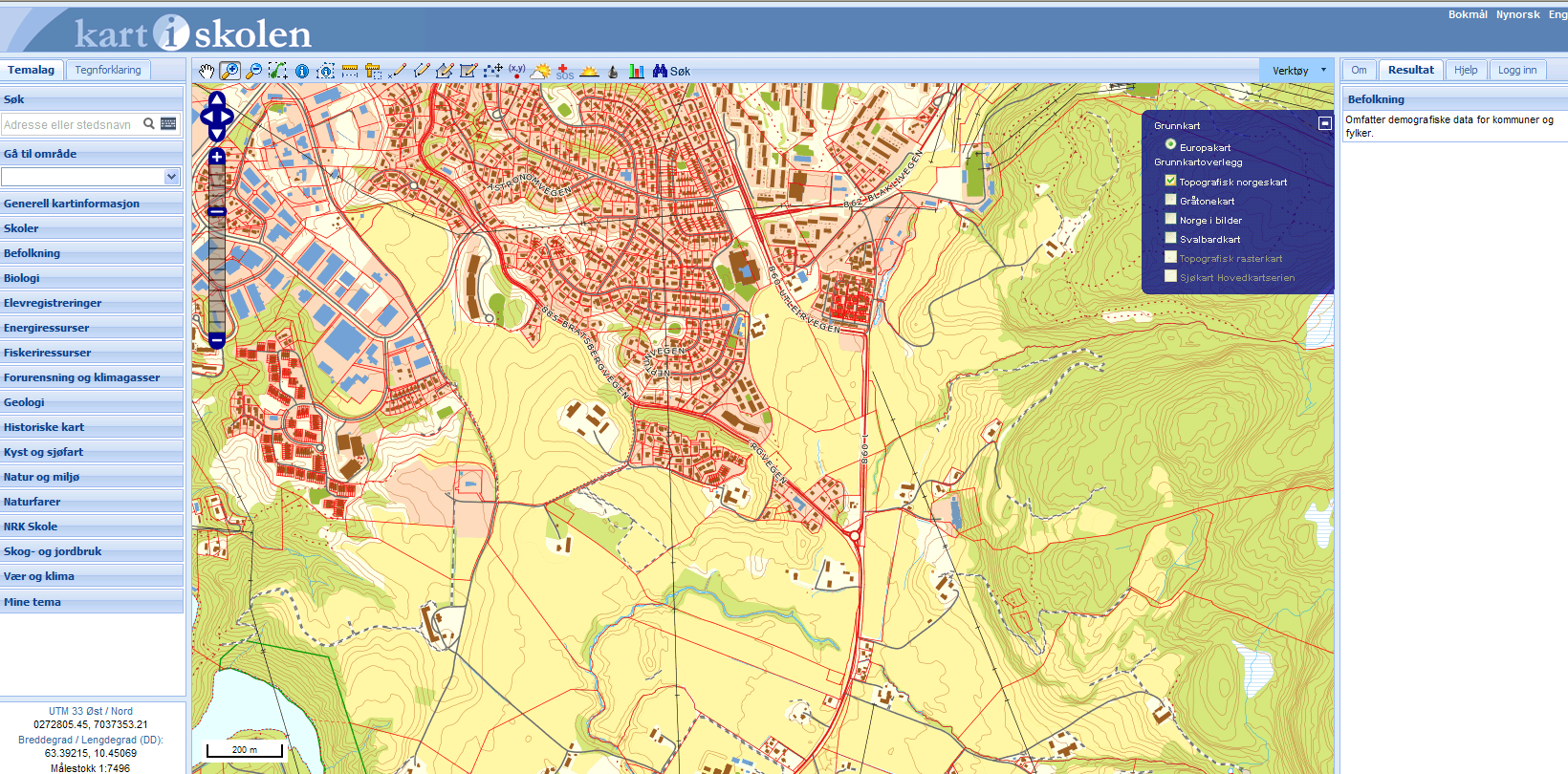This screenshot has width=1568, height=774.
Task: Click the zoom to Norway extent icon
Action: (x=278, y=71)
